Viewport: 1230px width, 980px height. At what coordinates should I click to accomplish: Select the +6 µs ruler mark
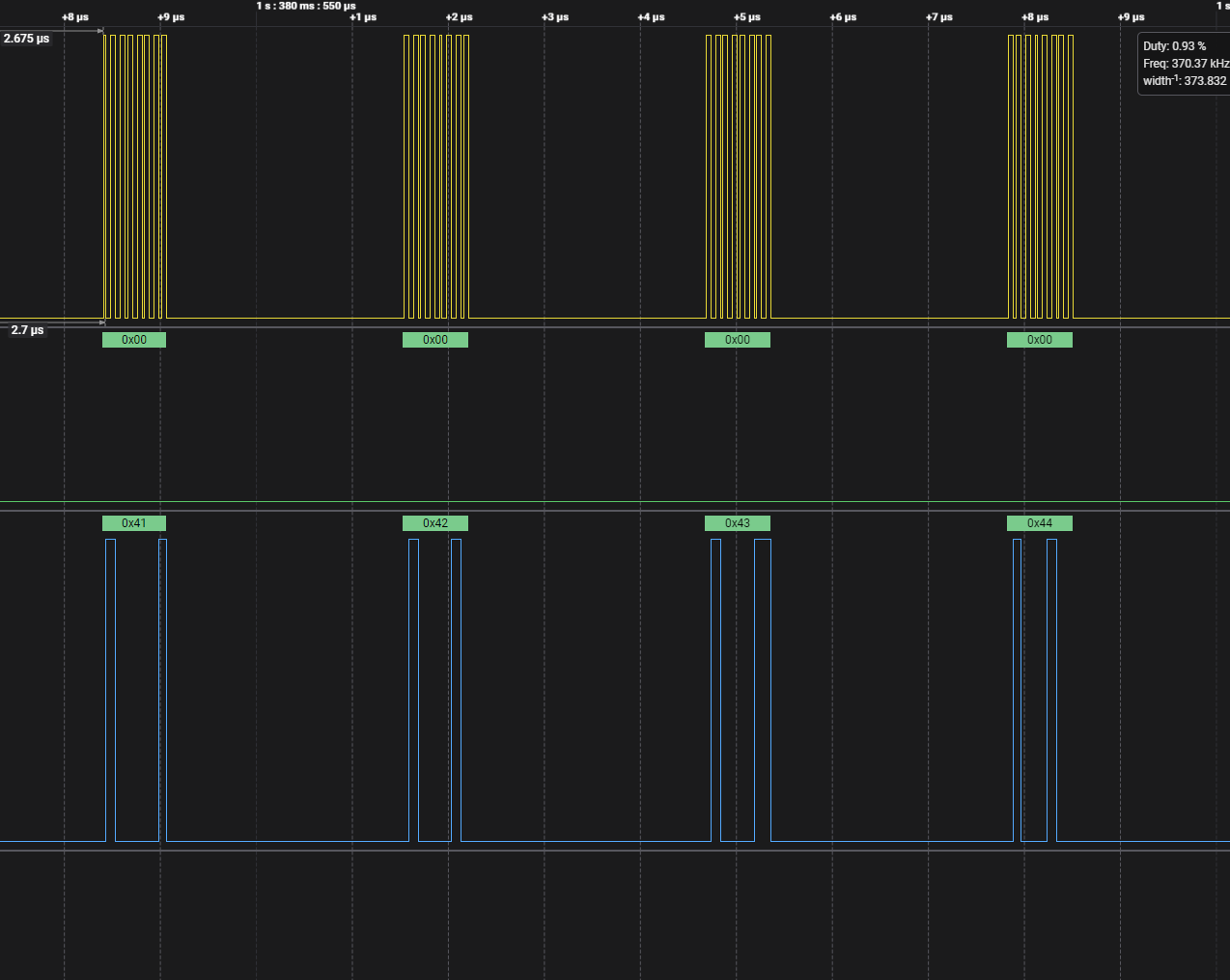tap(843, 17)
